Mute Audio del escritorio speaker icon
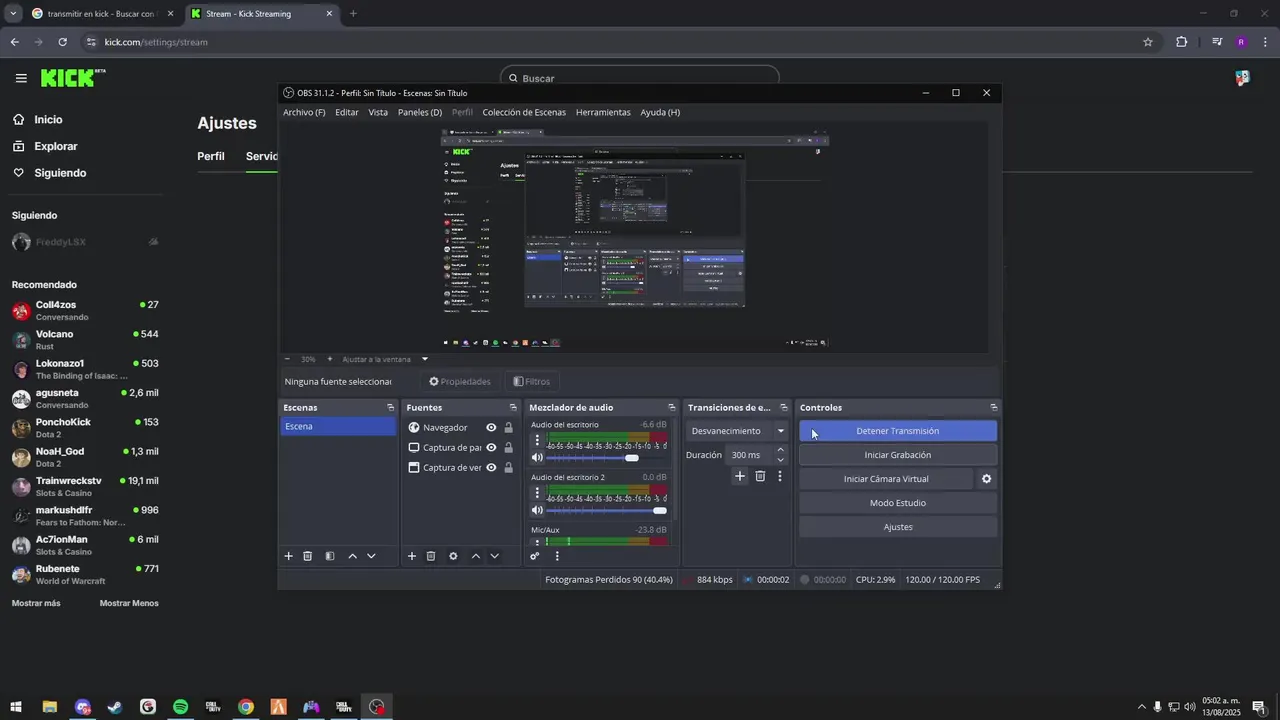The image size is (1280, 720). 537,458
